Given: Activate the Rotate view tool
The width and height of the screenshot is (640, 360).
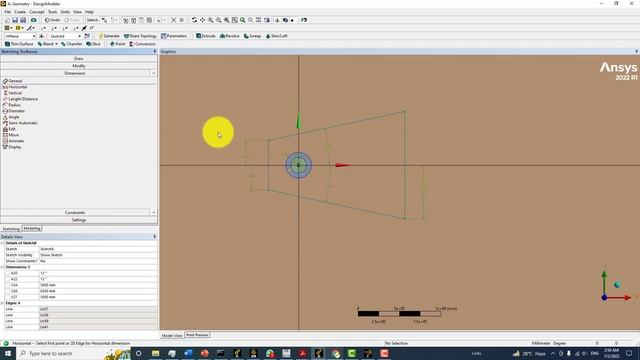Looking at the screenshot, I should point(194,20).
